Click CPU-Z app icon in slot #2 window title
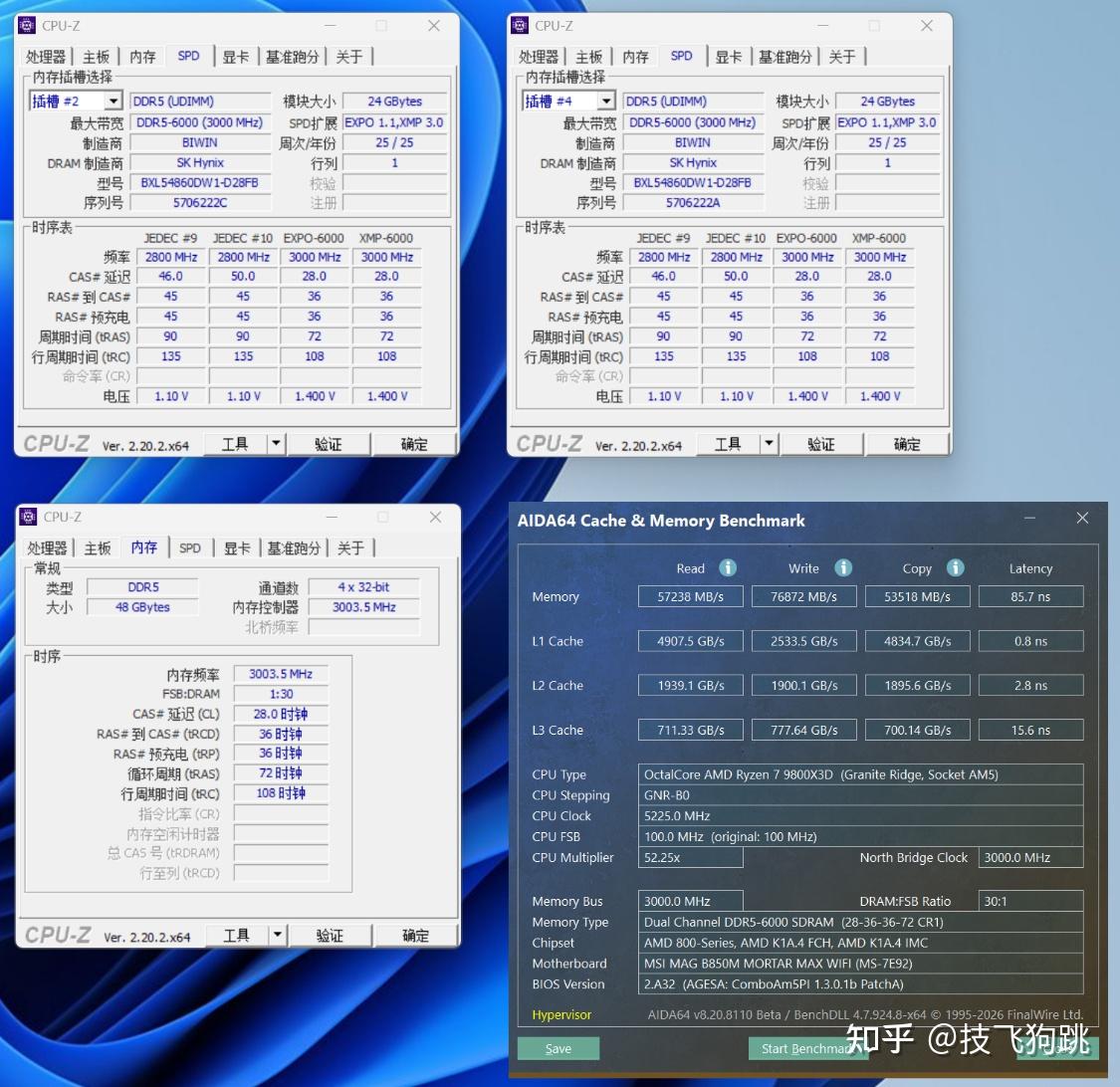Screen dimensions: 1120x1087 pos(27,26)
